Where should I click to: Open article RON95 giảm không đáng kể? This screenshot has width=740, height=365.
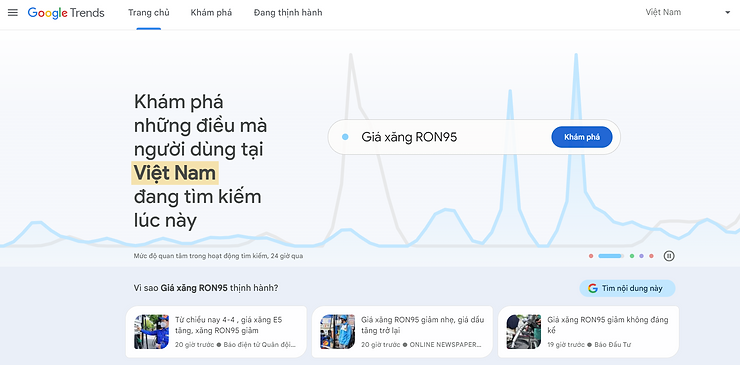[x=589, y=332]
